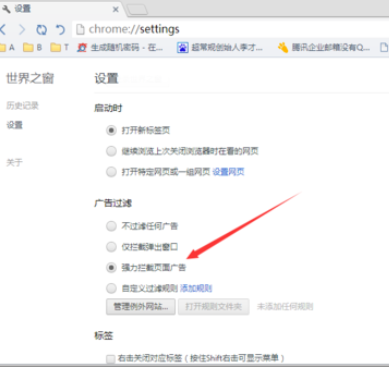Image resolution: width=389 pixels, height=368 pixels.
Task: Select 仅拦截弹出窗口 radio option
Action: [x=111, y=247]
